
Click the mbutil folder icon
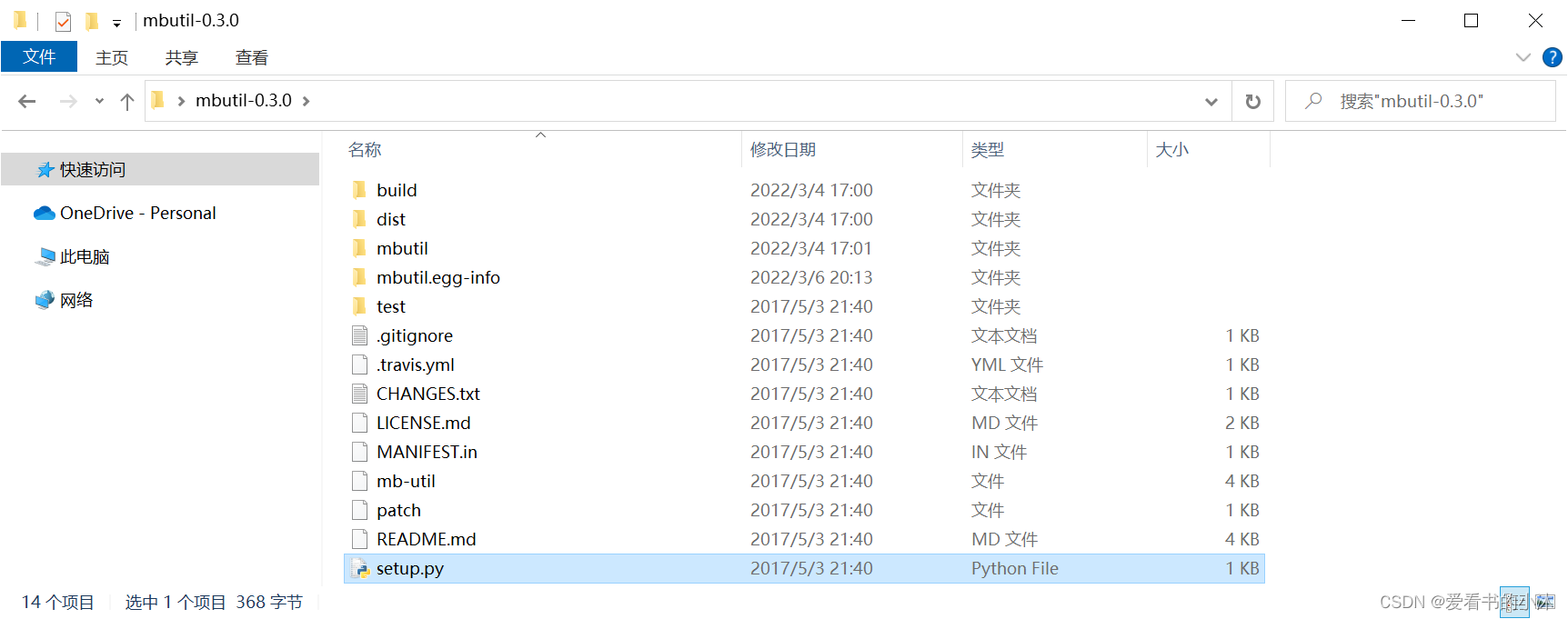pyautogui.click(x=360, y=248)
